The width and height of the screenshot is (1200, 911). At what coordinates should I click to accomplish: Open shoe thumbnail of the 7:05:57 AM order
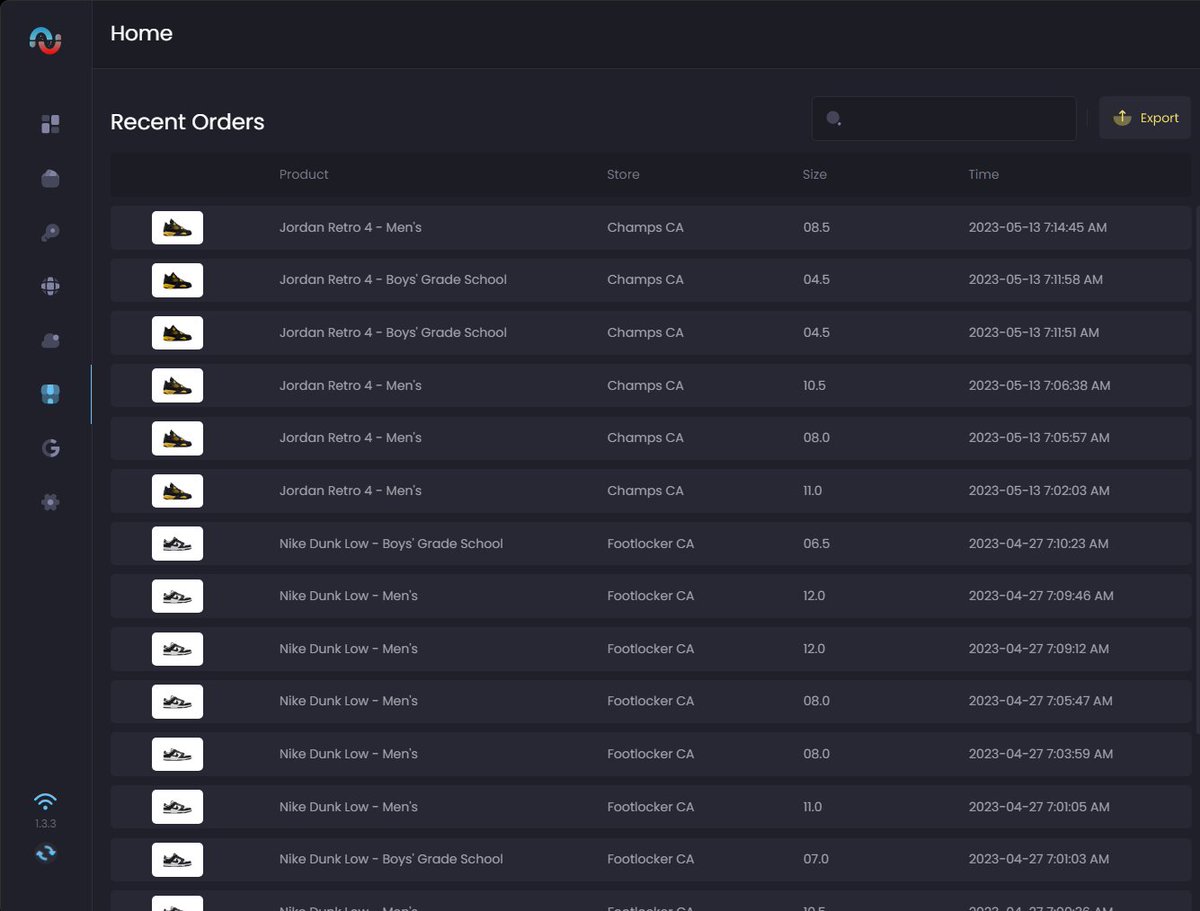177,438
